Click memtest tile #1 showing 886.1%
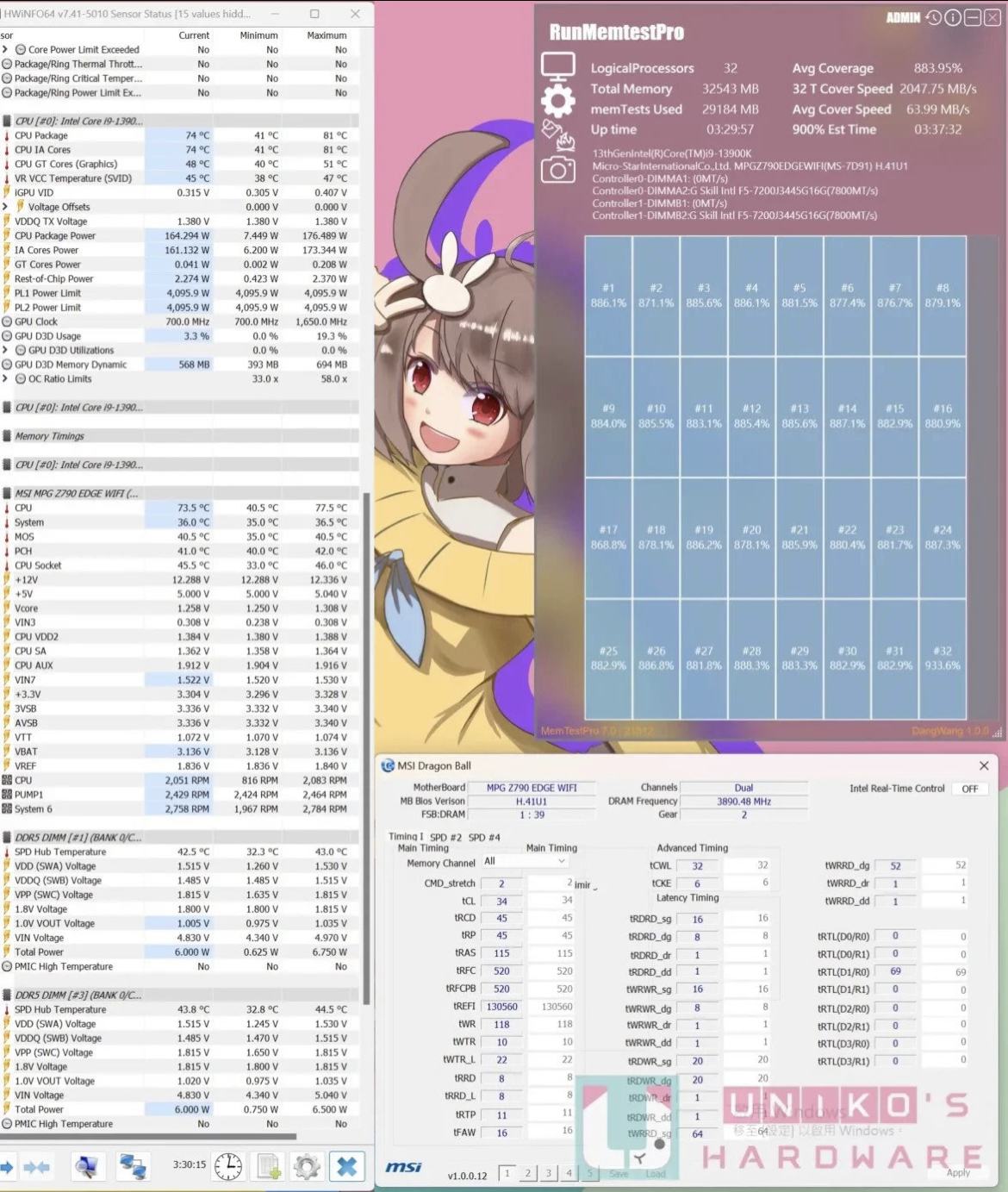This screenshot has height=1192, width=1008. point(608,296)
